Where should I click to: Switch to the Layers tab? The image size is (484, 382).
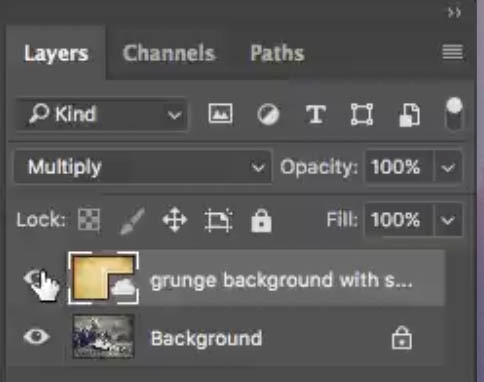(x=56, y=53)
